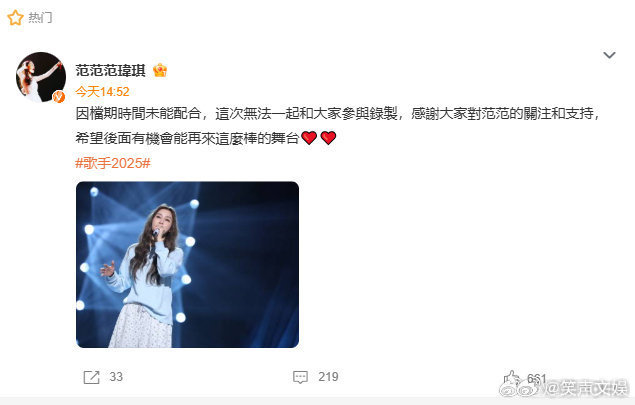Open the @笑声文娱 watermark account
635x405 pixels.
[586, 388]
